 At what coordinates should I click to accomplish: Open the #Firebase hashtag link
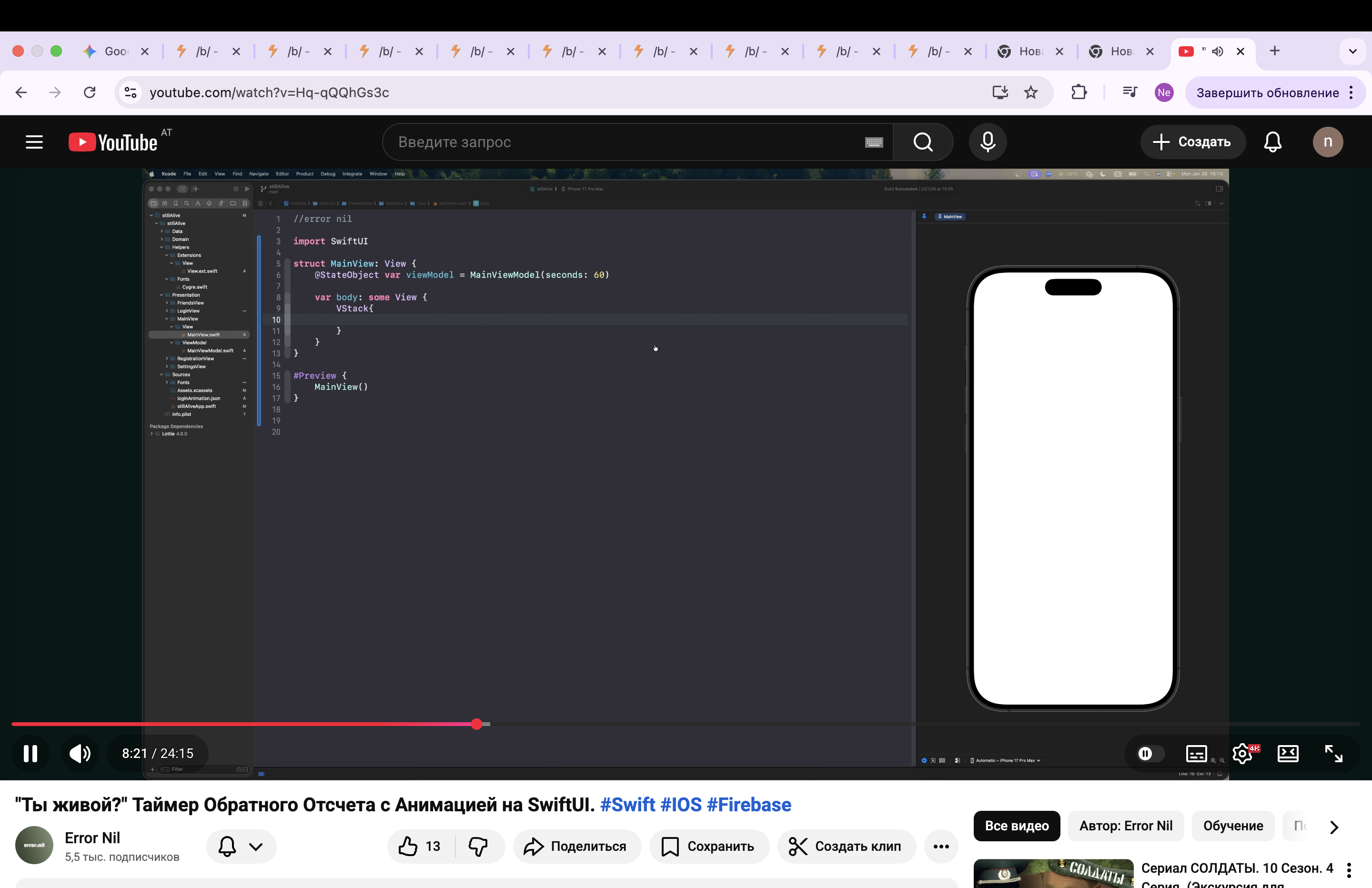tap(748, 804)
